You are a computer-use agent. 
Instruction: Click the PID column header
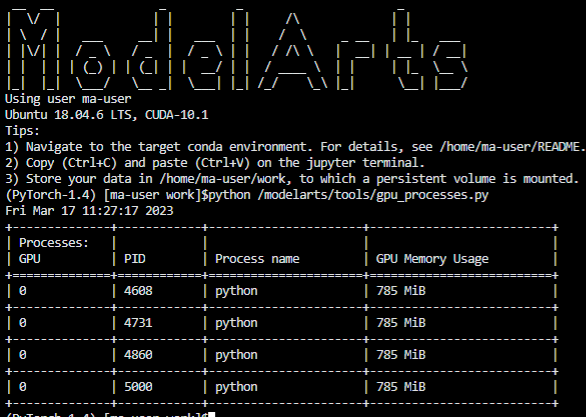135,259
